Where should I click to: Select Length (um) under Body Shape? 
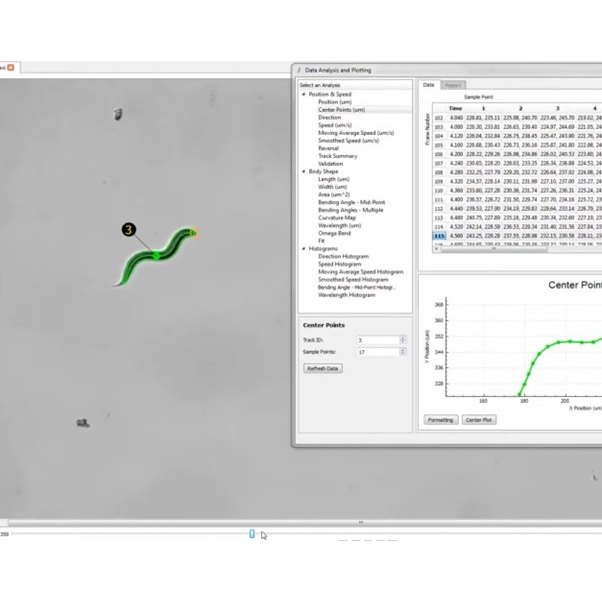334,179
